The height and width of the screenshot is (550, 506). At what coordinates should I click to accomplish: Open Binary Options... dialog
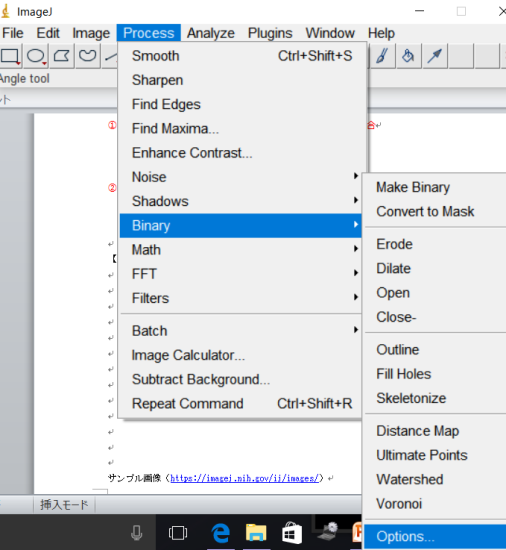click(x=435, y=536)
